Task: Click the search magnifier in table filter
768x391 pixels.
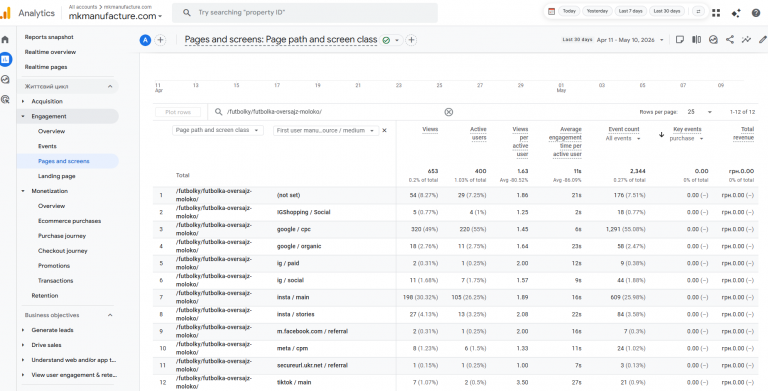Action: pyautogui.click(x=218, y=112)
